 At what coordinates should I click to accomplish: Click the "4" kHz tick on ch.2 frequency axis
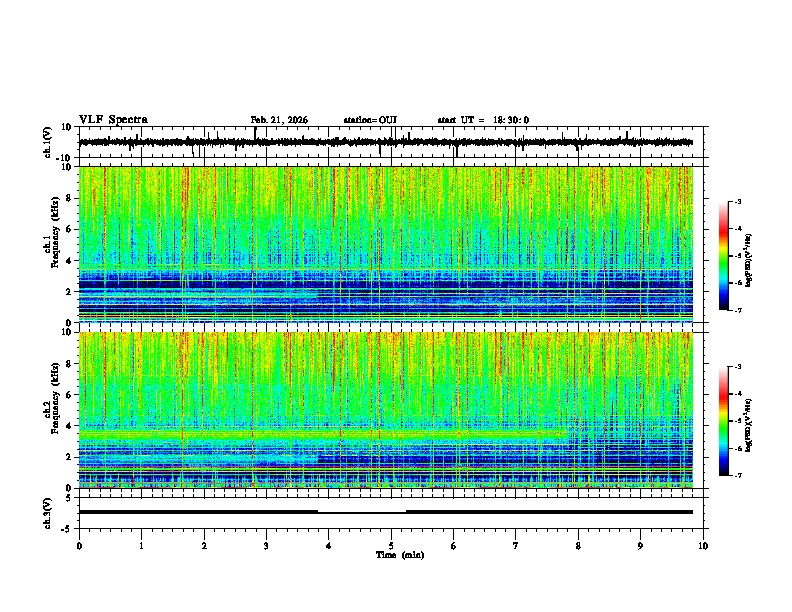click(69, 426)
